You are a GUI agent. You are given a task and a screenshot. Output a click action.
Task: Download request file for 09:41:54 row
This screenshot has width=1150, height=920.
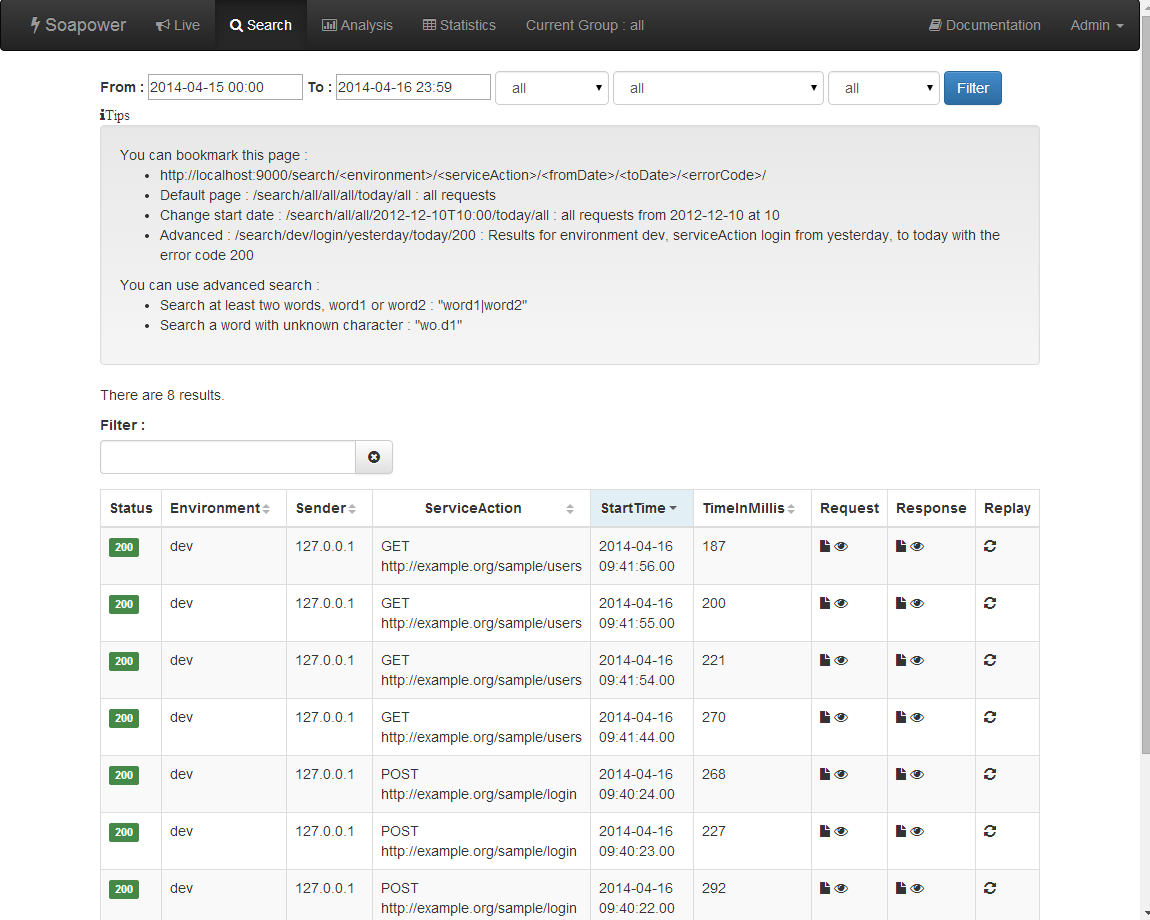coord(824,660)
